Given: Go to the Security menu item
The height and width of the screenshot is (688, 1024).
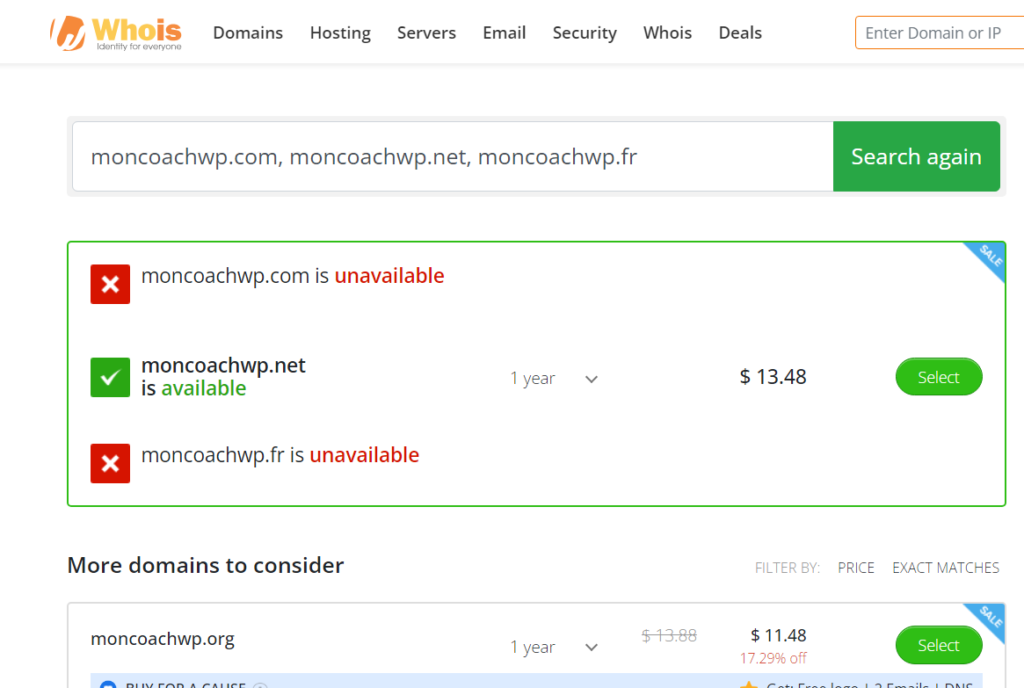Looking at the screenshot, I should (584, 33).
